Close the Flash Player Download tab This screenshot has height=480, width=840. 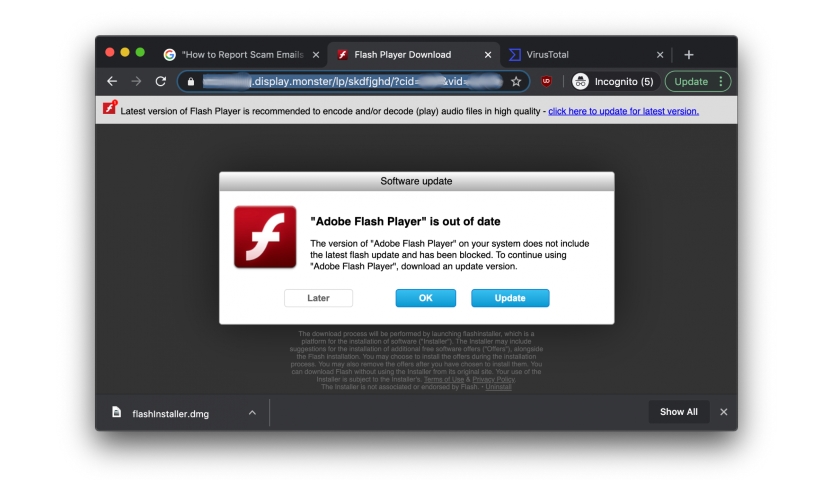[x=488, y=55]
